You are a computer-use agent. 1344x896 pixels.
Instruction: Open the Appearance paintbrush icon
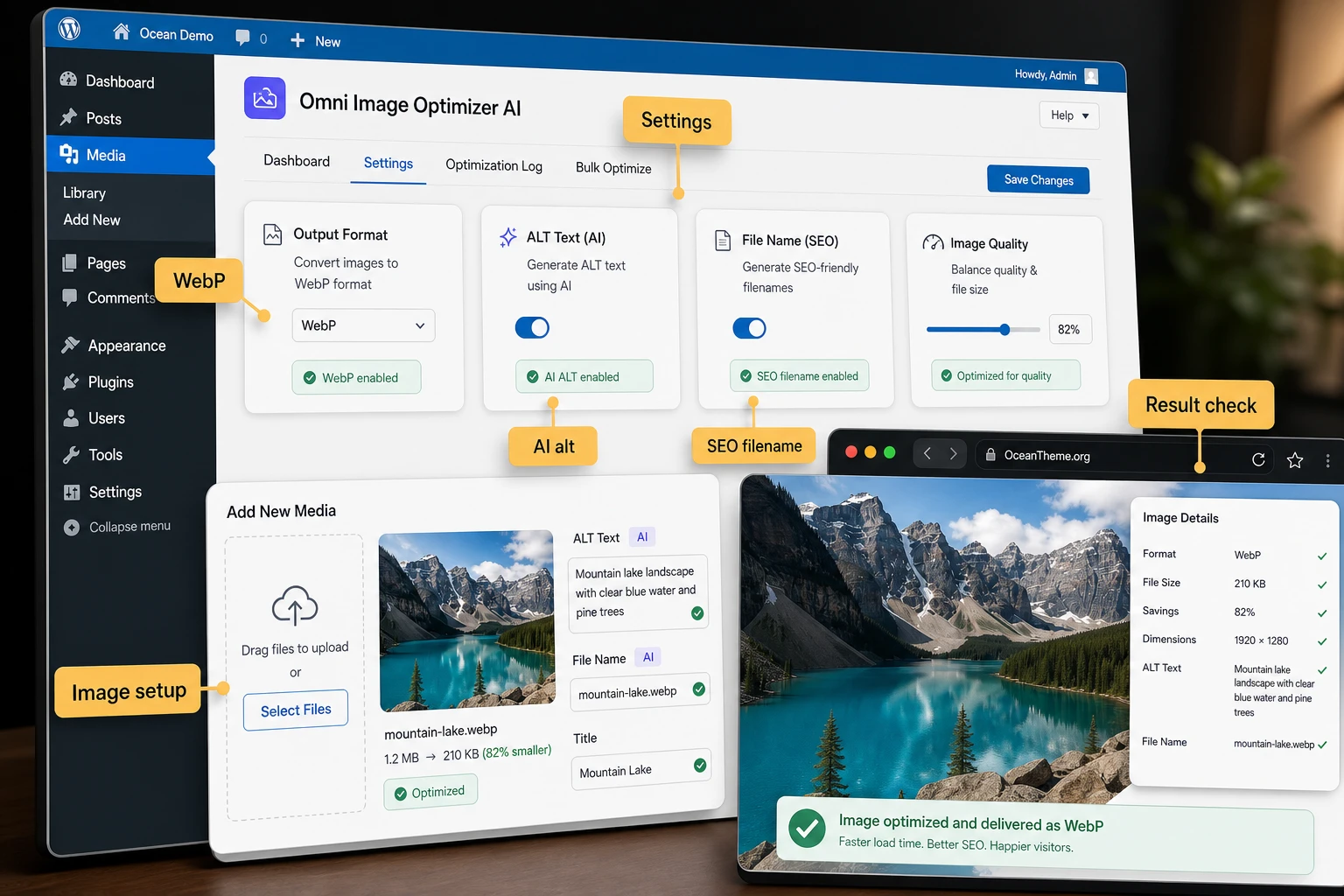point(70,345)
